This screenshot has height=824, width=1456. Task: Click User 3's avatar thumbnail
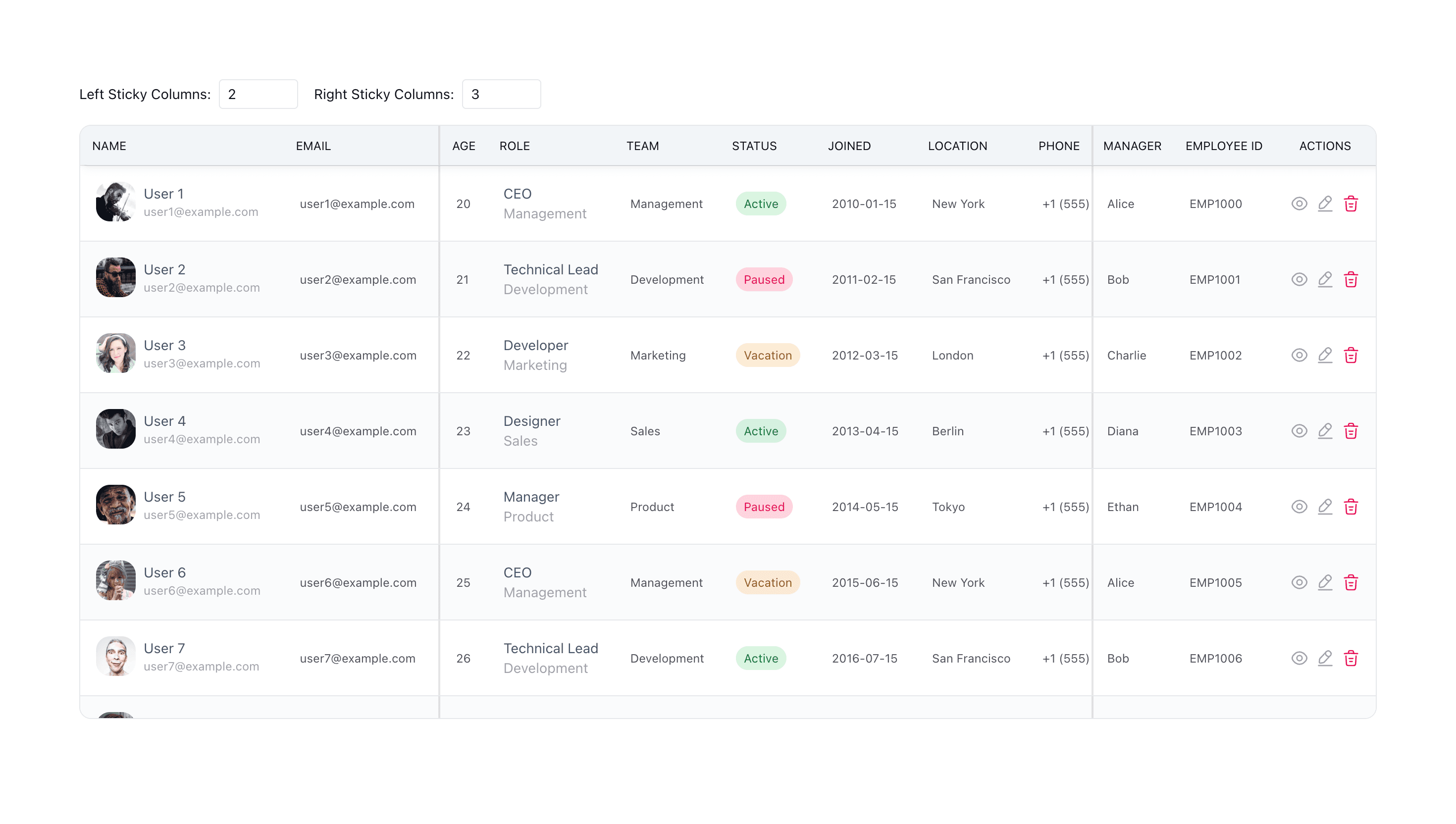(115, 353)
